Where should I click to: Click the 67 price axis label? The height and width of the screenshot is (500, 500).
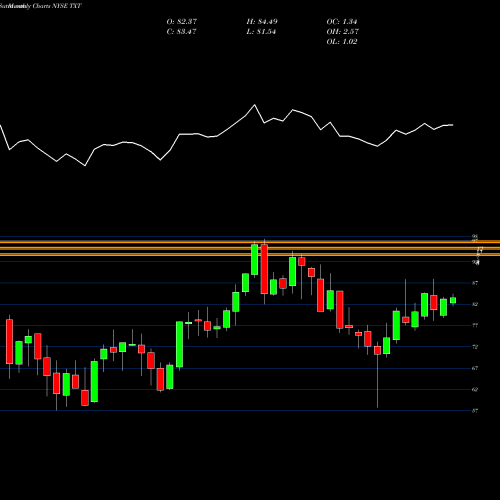pyautogui.click(x=475, y=368)
